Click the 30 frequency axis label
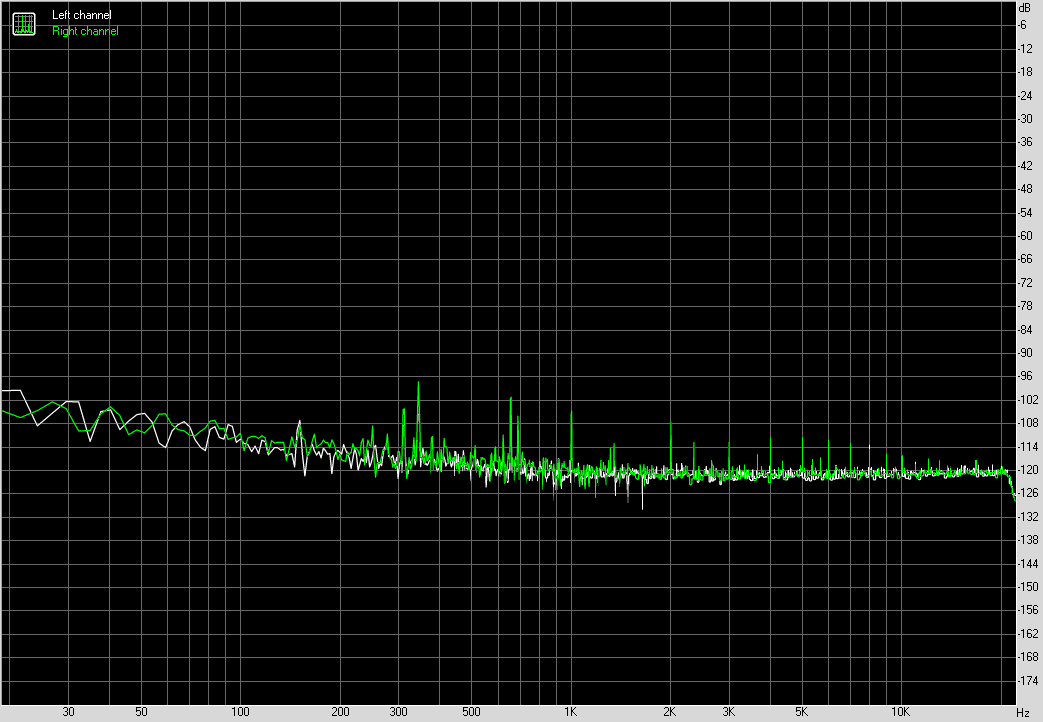The height and width of the screenshot is (722, 1043). tap(69, 712)
